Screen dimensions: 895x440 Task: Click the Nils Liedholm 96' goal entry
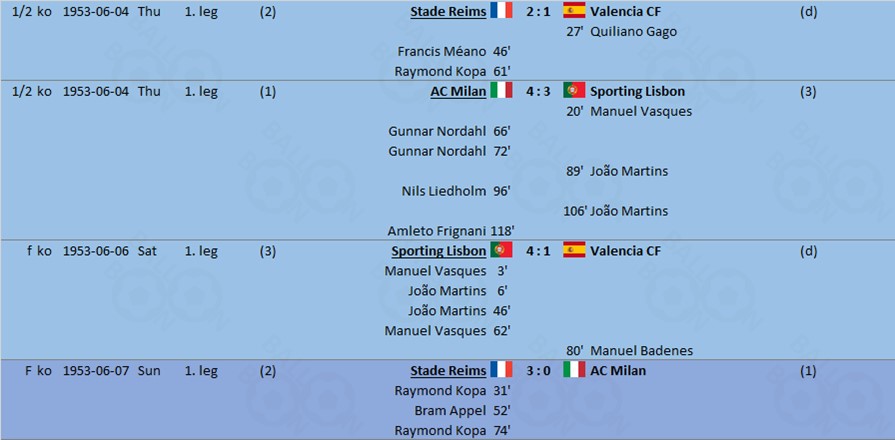tap(455, 191)
